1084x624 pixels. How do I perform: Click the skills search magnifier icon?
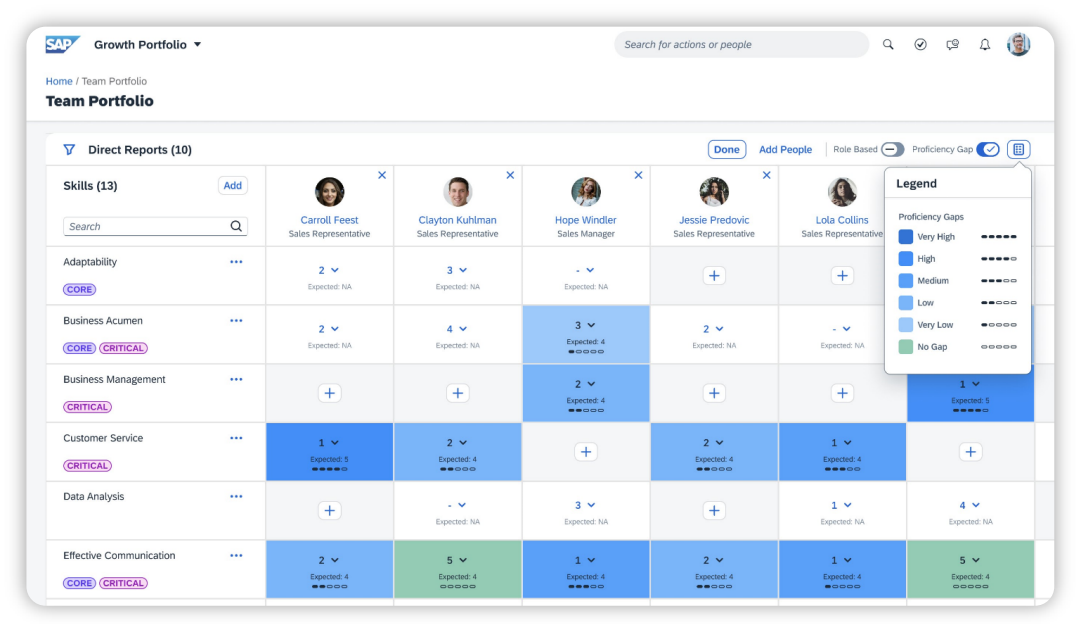236,226
